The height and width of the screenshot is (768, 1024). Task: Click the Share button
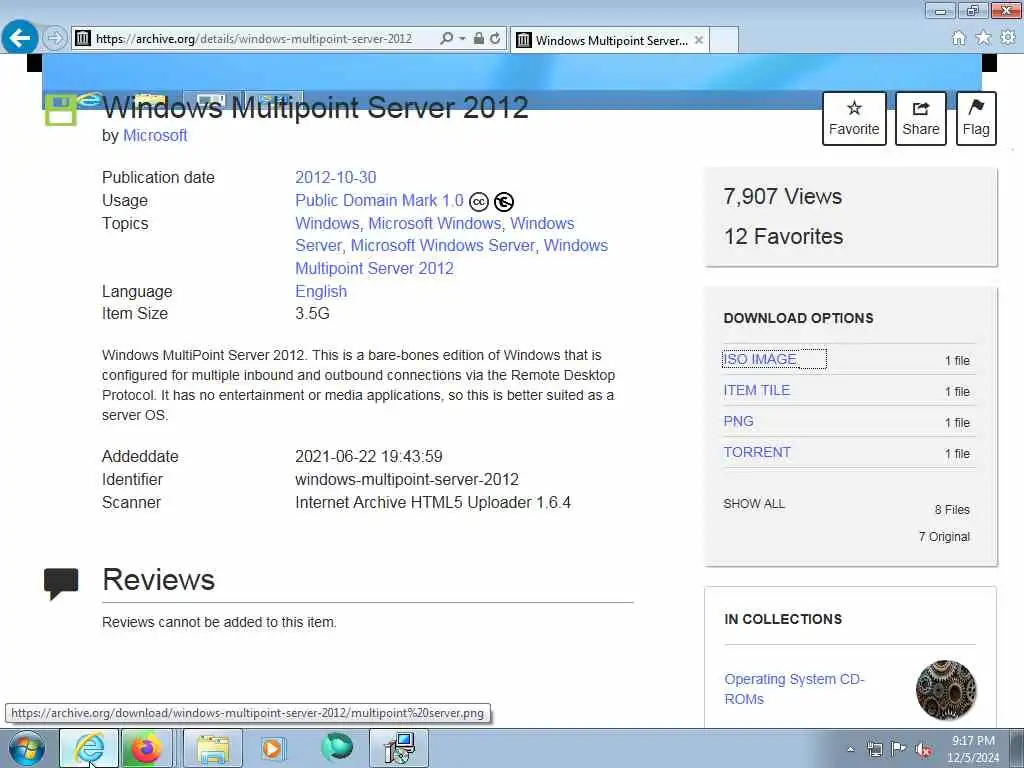[921, 118]
